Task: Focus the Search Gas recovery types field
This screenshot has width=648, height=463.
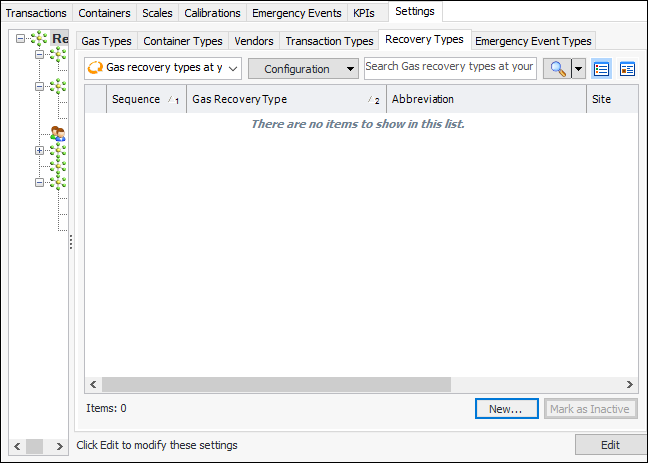Action: point(450,67)
